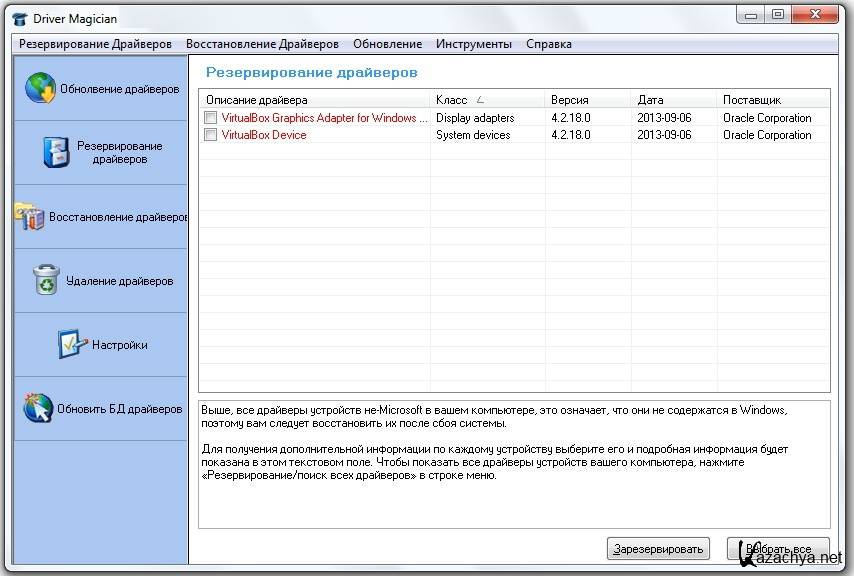This screenshot has width=854, height=576.
Task: Sort by Описание драйвера column header
Action: click(314, 100)
